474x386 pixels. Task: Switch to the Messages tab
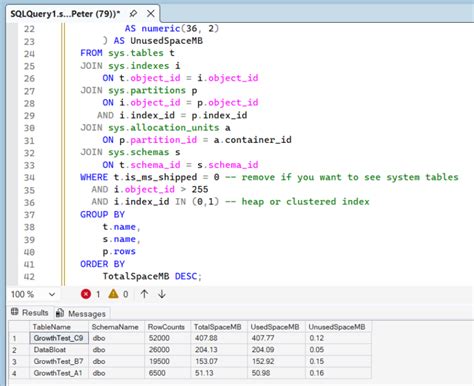pos(81,313)
